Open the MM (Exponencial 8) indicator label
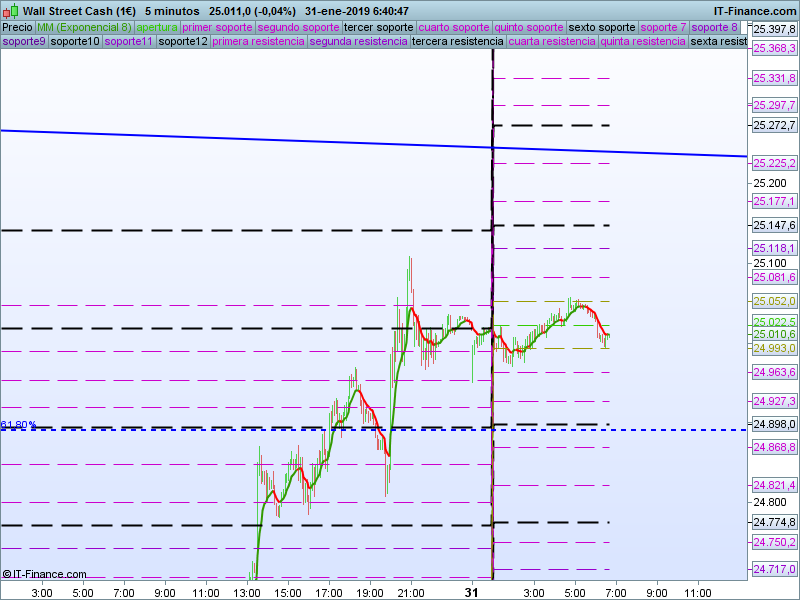This screenshot has height=600, width=800. coord(84,28)
